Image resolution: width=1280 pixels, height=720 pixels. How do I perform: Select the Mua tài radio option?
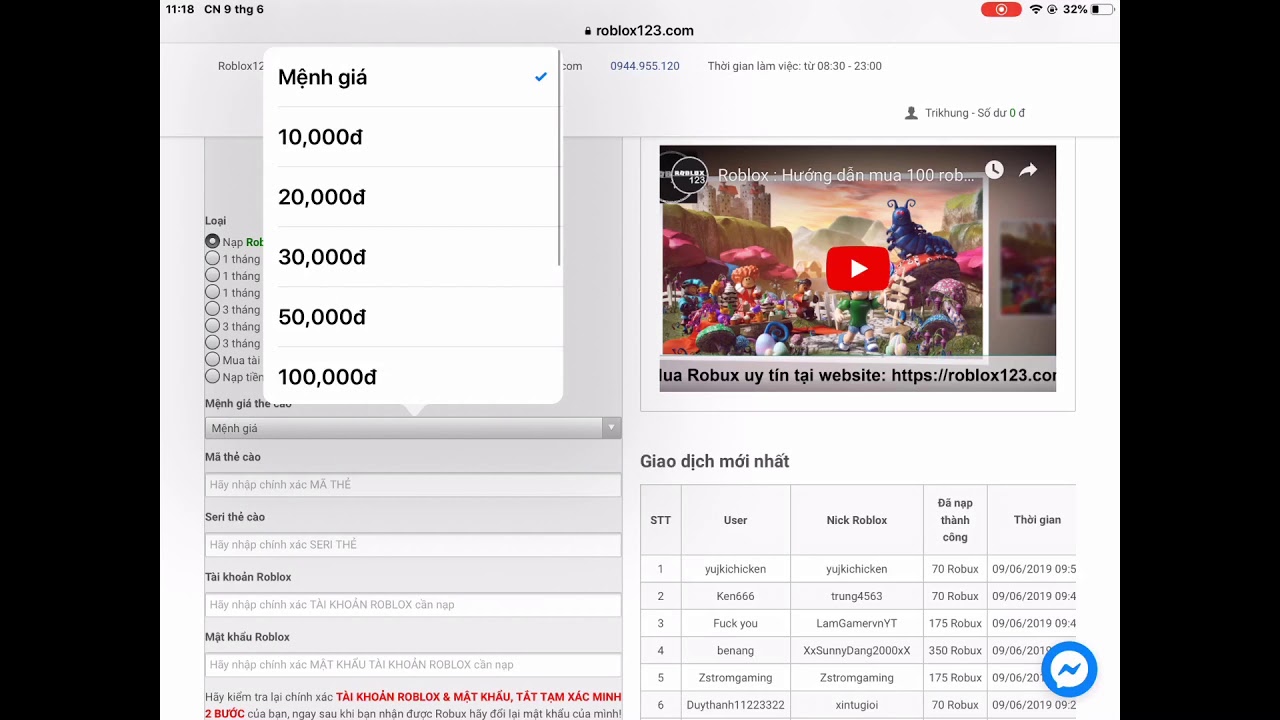point(212,360)
